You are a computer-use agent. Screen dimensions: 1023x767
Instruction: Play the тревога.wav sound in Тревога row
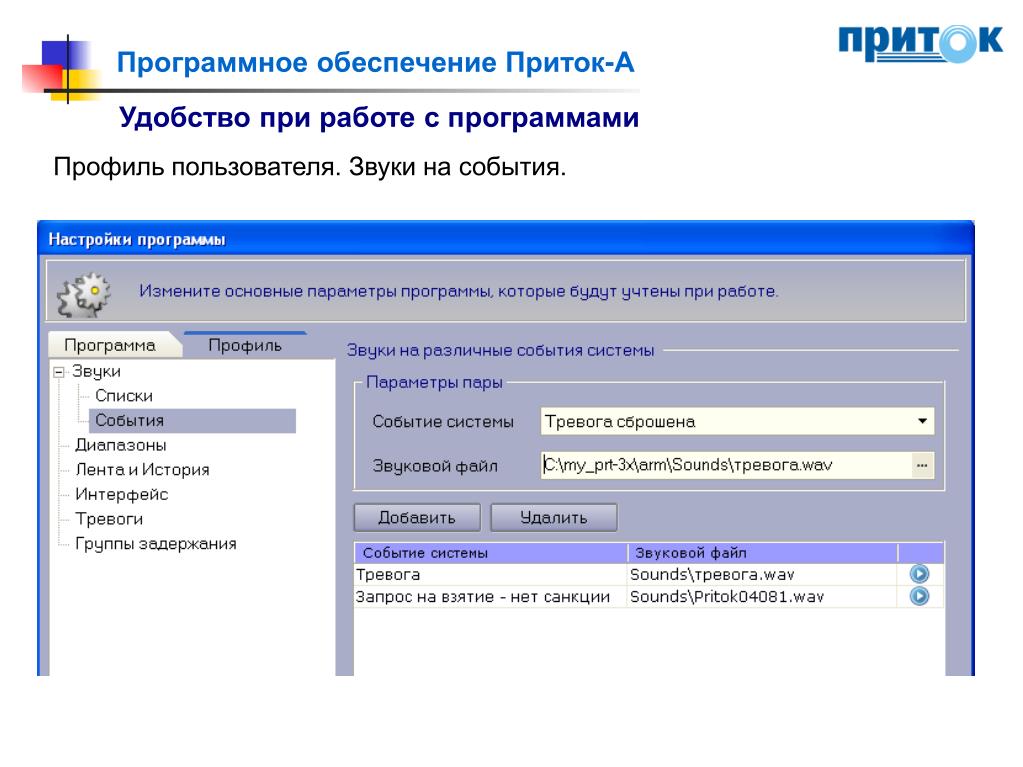(x=919, y=574)
